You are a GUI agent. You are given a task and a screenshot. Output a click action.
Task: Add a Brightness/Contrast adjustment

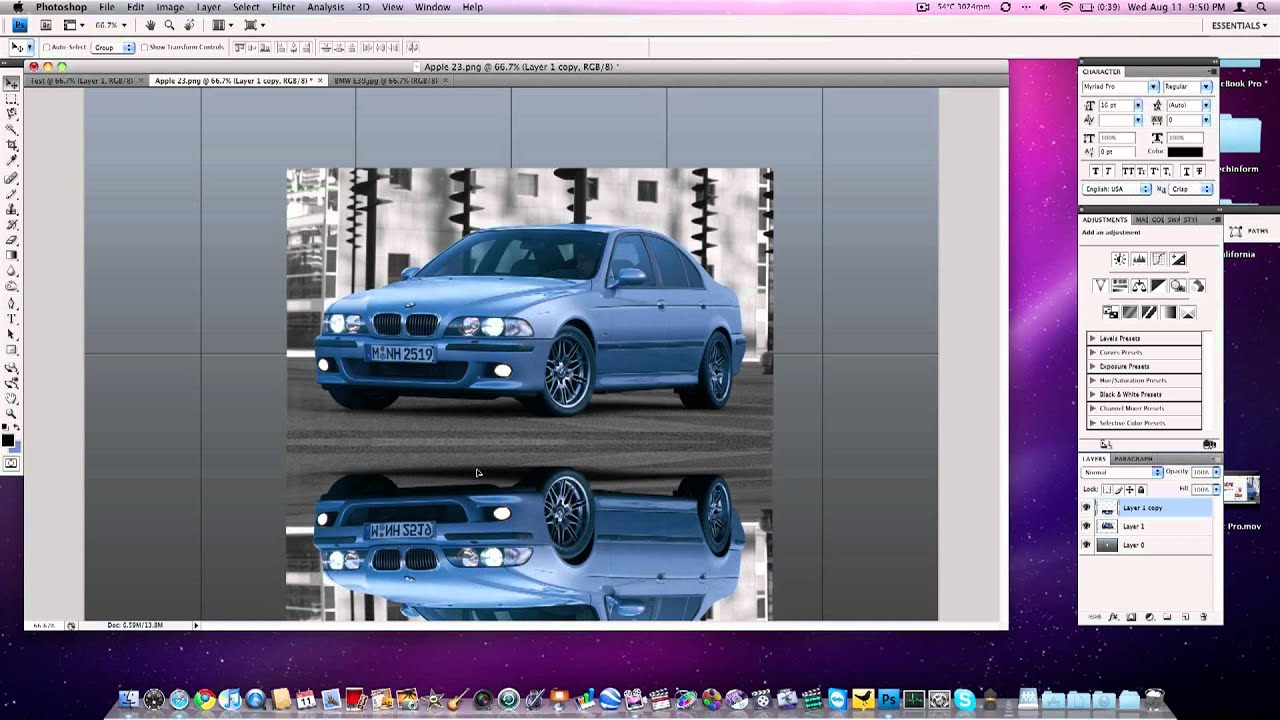tap(1119, 260)
